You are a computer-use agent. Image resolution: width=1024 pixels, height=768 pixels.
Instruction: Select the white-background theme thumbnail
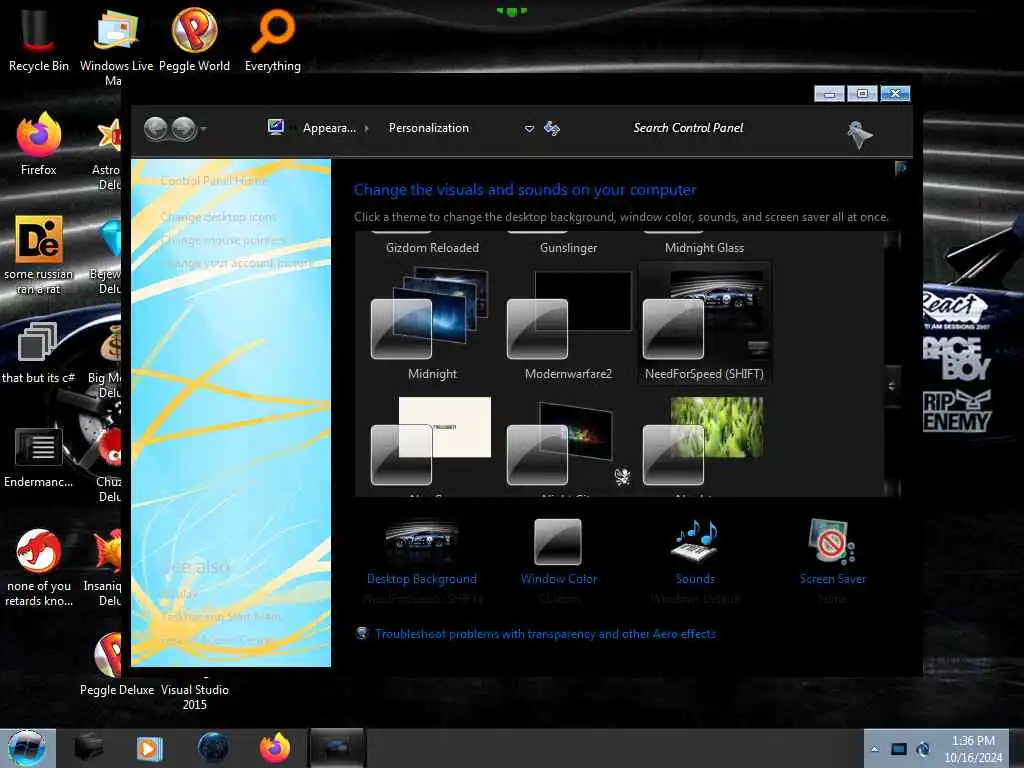coord(431,441)
